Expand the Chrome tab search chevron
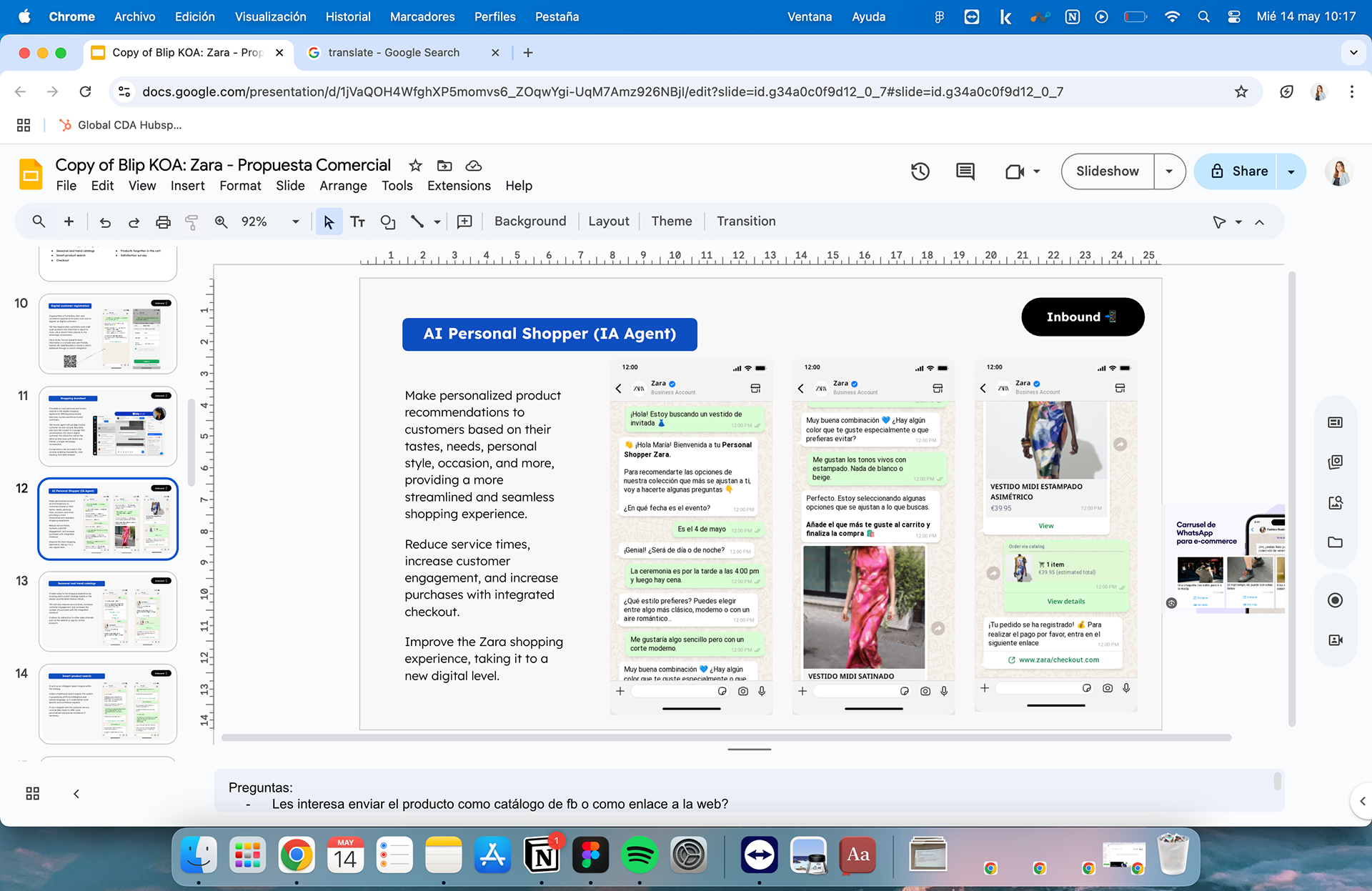The height and width of the screenshot is (891, 1372). click(x=1353, y=52)
